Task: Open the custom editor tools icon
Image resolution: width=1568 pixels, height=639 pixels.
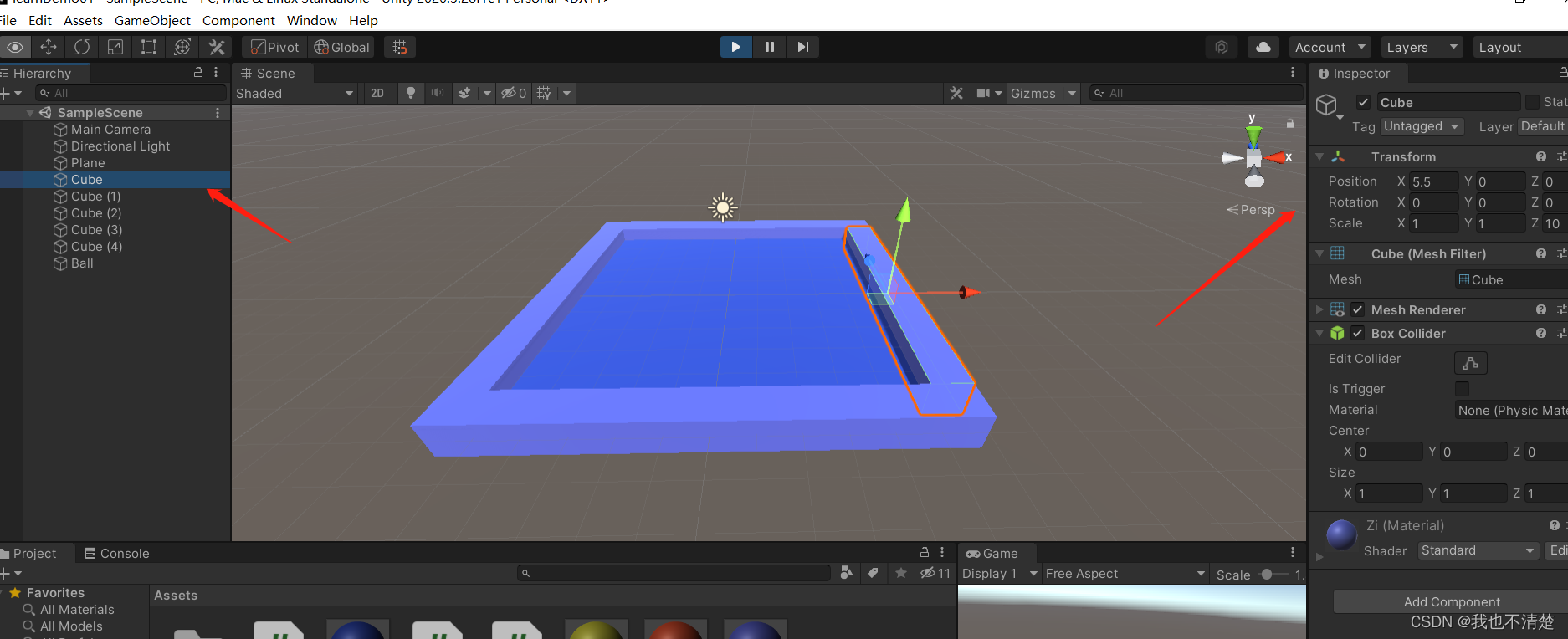Action: [x=217, y=47]
